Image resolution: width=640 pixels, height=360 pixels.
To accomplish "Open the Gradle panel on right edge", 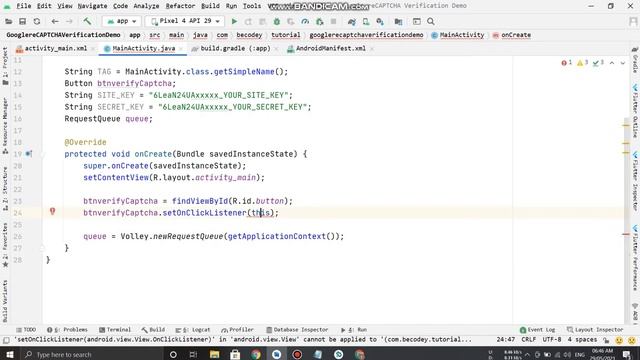I will [x=635, y=60].
